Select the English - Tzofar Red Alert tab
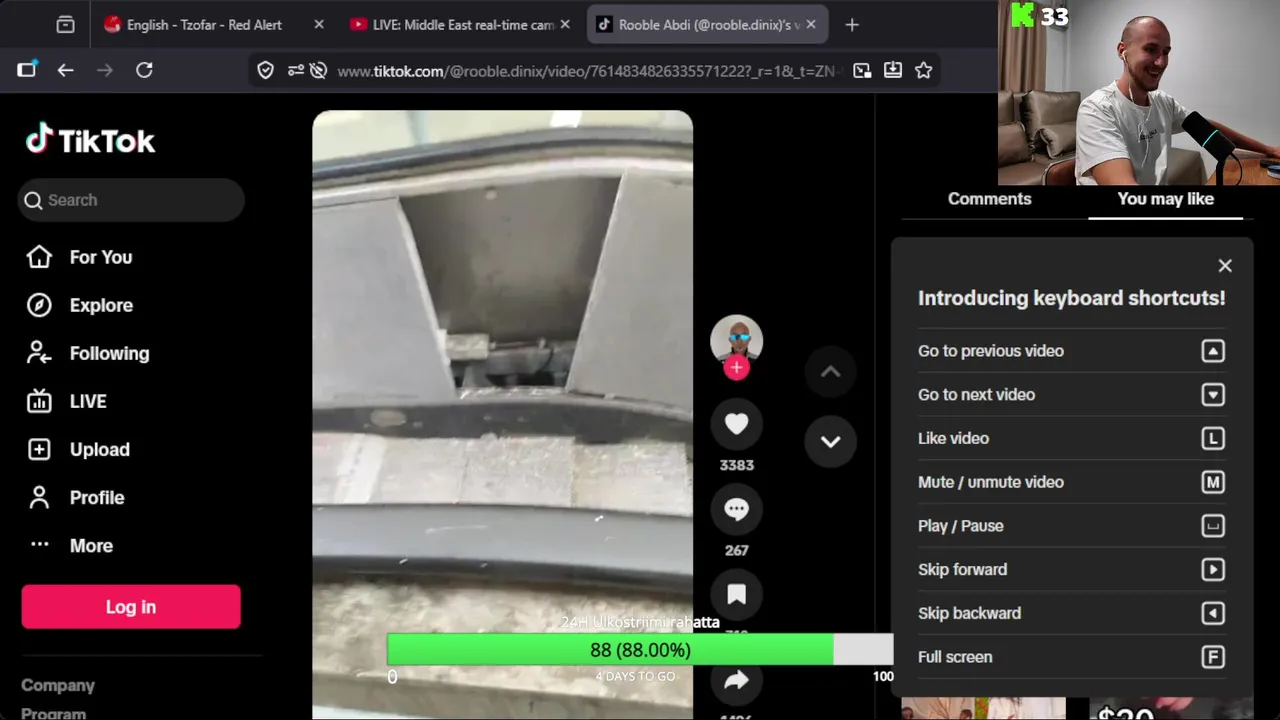 click(215, 25)
